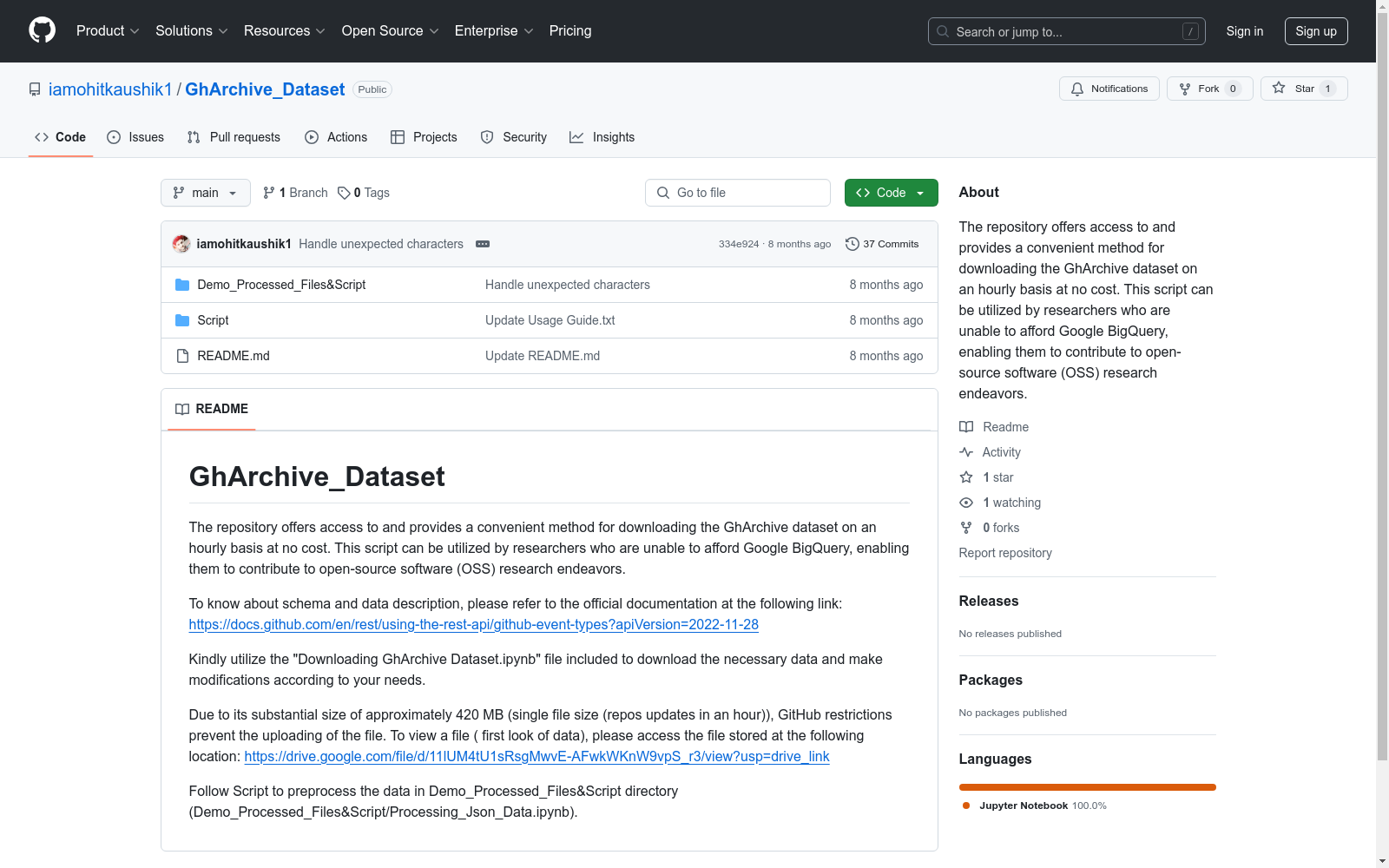Screen dimensions: 1389x868
Task: Select the README tab heading
Action: tap(212, 409)
